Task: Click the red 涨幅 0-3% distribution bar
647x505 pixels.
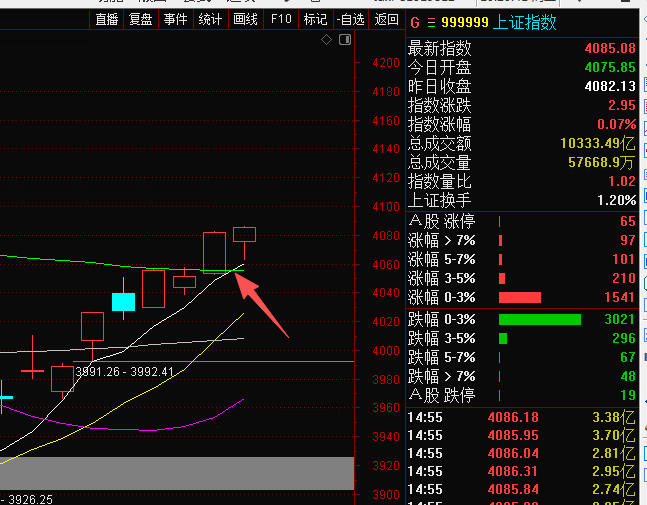Action: click(519, 297)
